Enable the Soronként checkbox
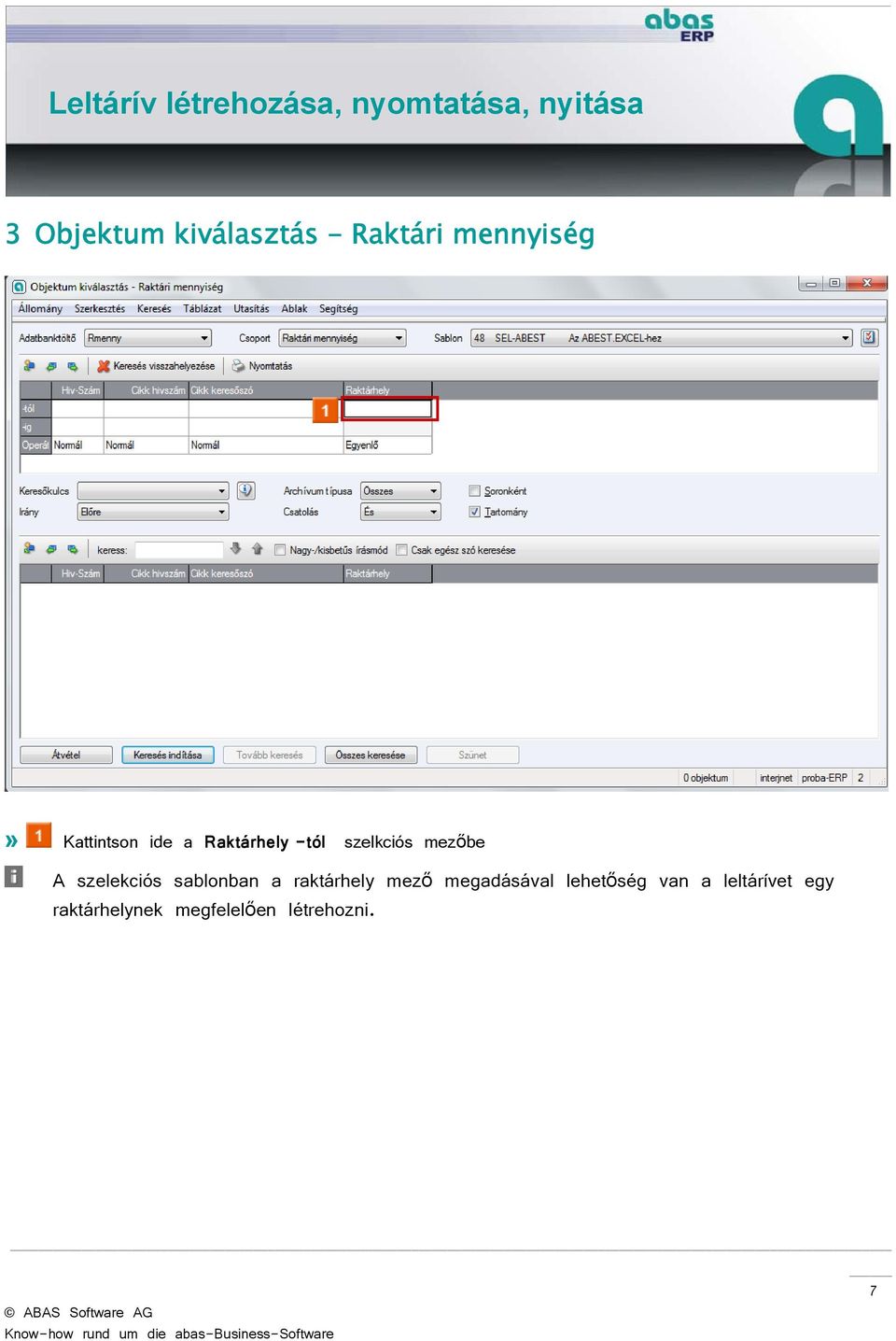Screen dimensions: 896x1341 coord(474,490)
